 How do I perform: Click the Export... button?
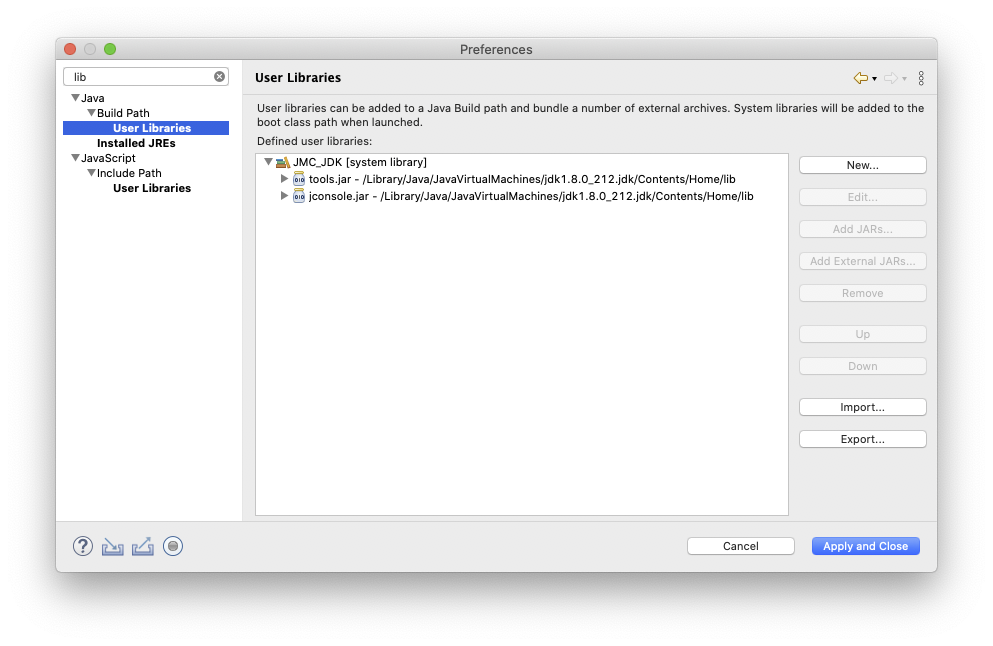pos(863,439)
